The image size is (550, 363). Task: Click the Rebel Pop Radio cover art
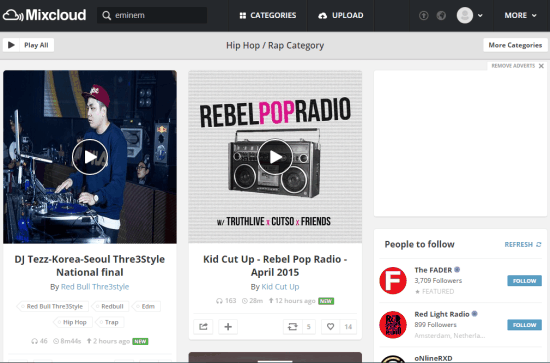click(275, 157)
